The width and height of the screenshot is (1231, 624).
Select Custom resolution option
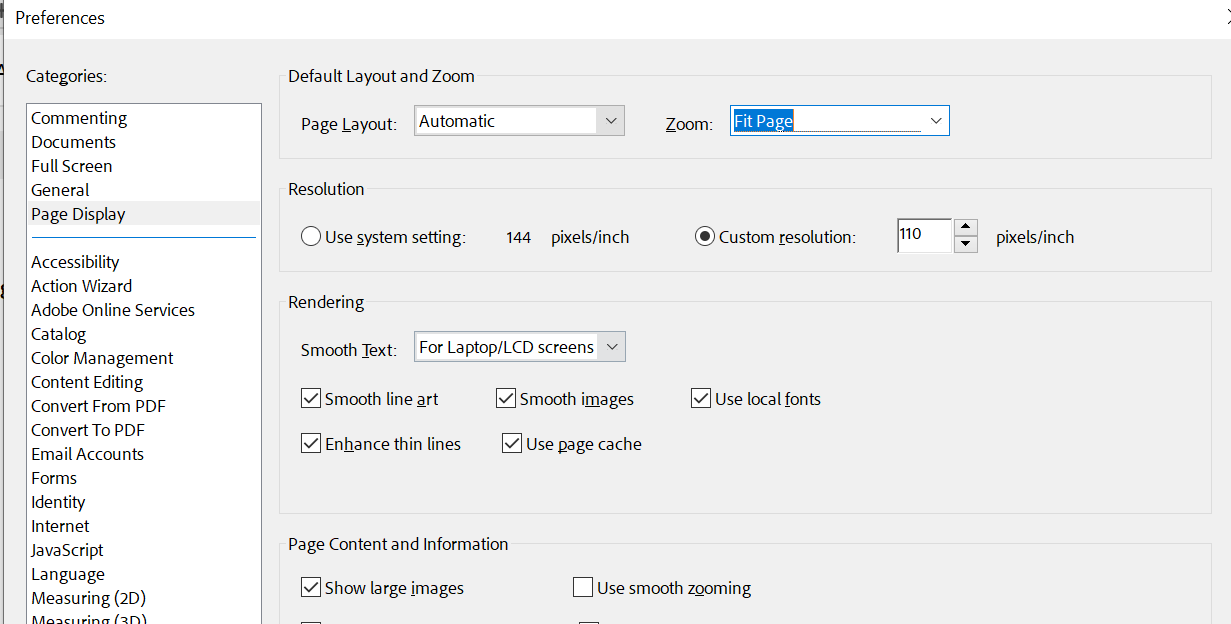(705, 236)
